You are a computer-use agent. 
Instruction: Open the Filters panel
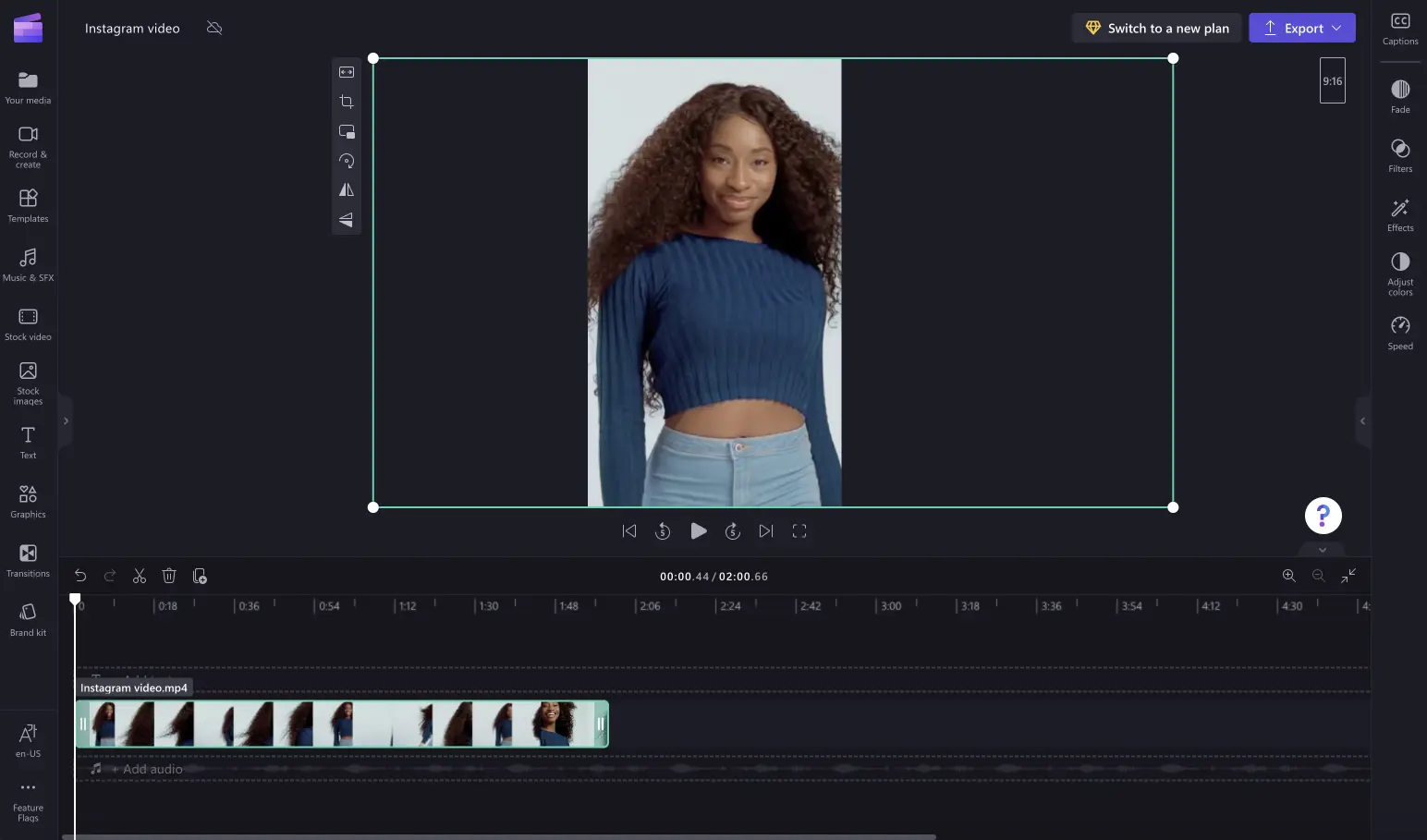click(1400, 155)
